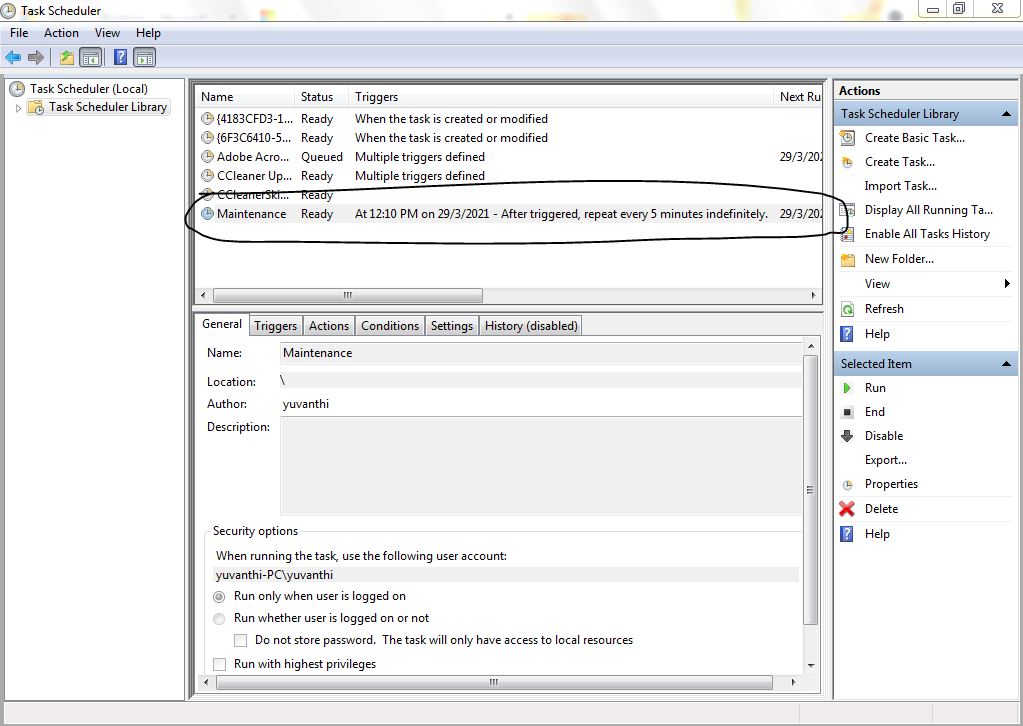Click the Help icon under Selected Item
This screenshot has height=726, width=1023.
point(847,534)
